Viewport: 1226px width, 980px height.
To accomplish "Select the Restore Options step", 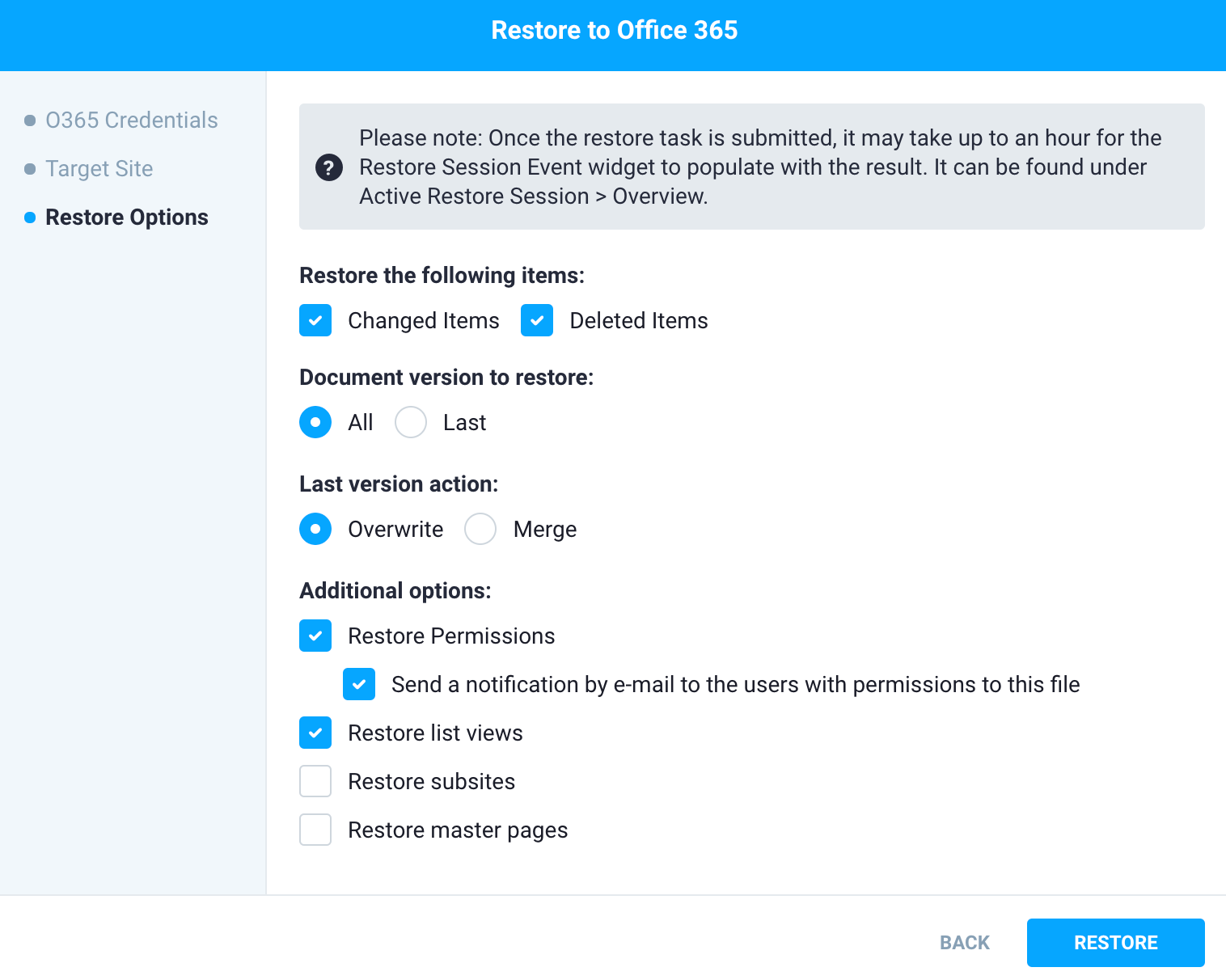I will pos(127,218).
